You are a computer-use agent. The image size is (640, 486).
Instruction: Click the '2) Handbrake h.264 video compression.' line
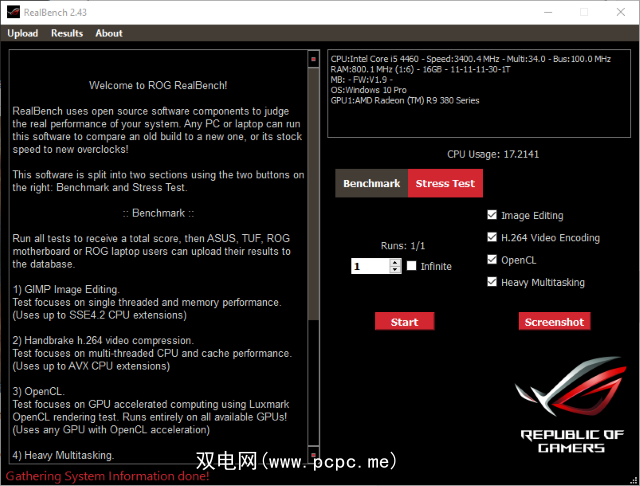(103, 340)
